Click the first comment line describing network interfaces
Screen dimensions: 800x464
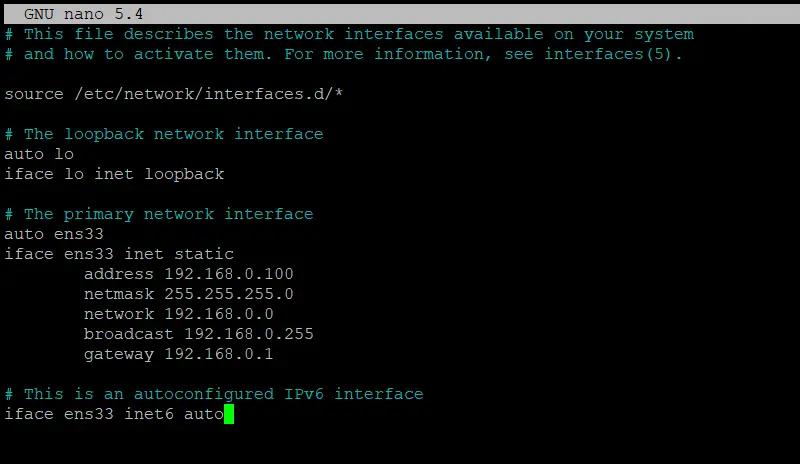(349, 34)
